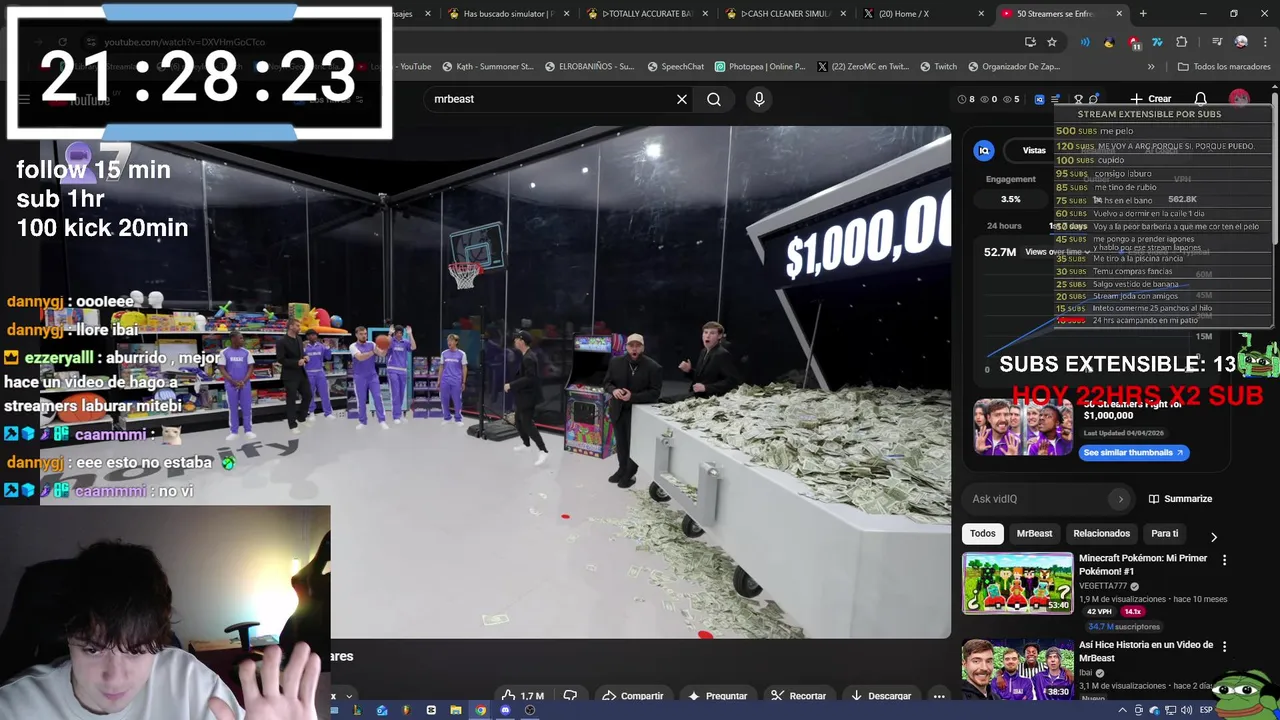Open the ELROBANIÑOS bookmark
This screenshot has width=1280, height=720.
[589, 67]
